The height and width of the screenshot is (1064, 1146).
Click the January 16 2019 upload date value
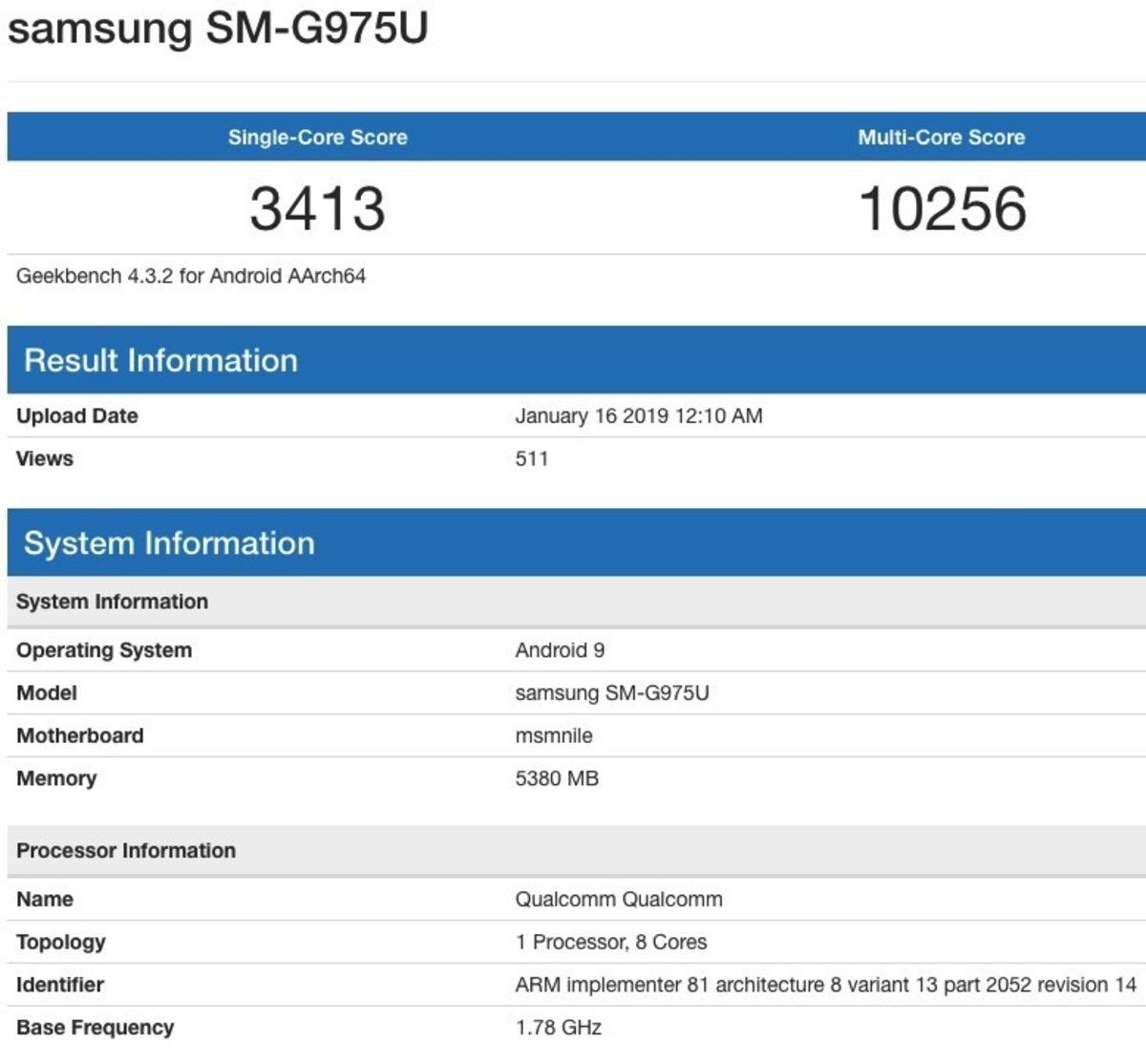click(x=639, y=415)
